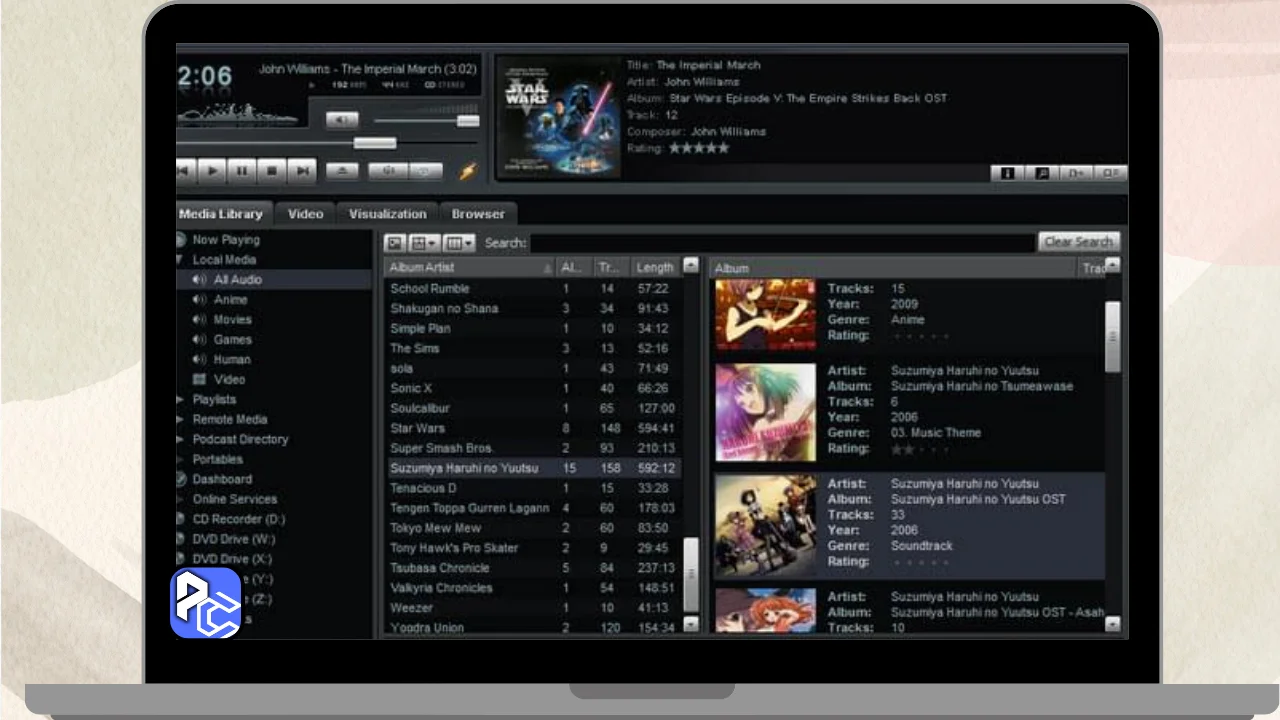Click the seek bar handle
This screenshot has height=720, width=1280.
[375, 143]
